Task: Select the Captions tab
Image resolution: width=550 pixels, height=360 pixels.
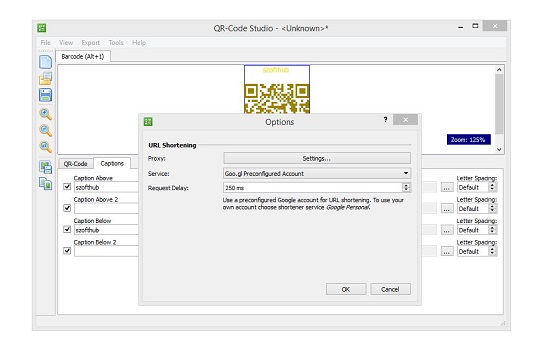Action: [x=112, y=163]
